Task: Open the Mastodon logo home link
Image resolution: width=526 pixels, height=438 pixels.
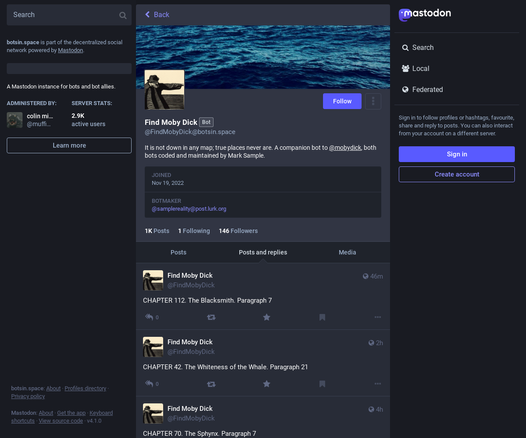Action: (425, 14)
